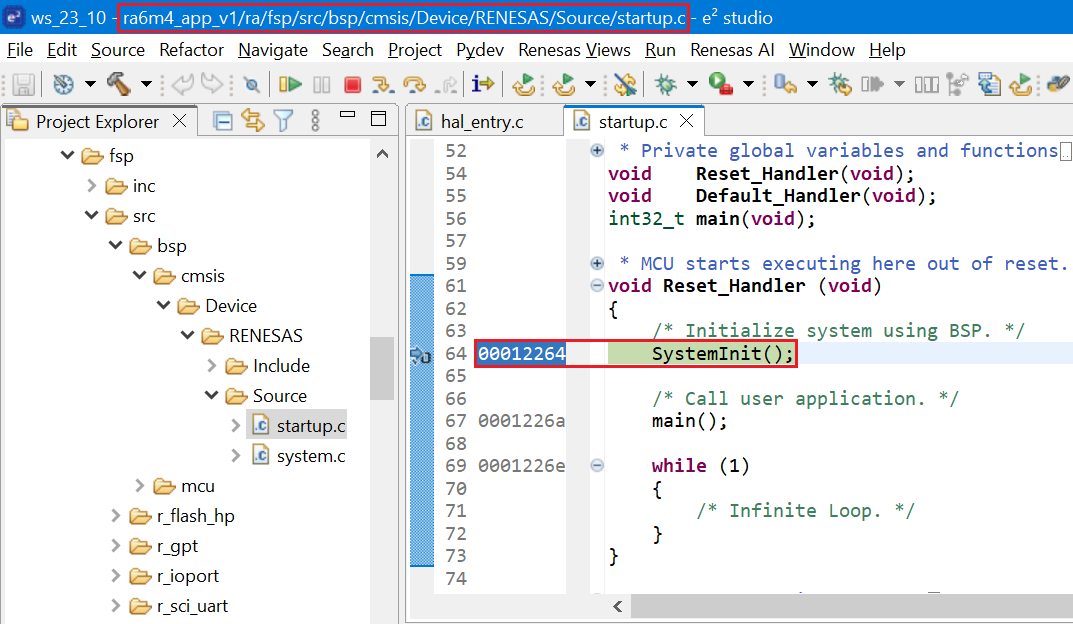Select system.c in the project tree
The height and width of the screenshot is (624, 1073).
pyautogui.click(x=311, y=456)
